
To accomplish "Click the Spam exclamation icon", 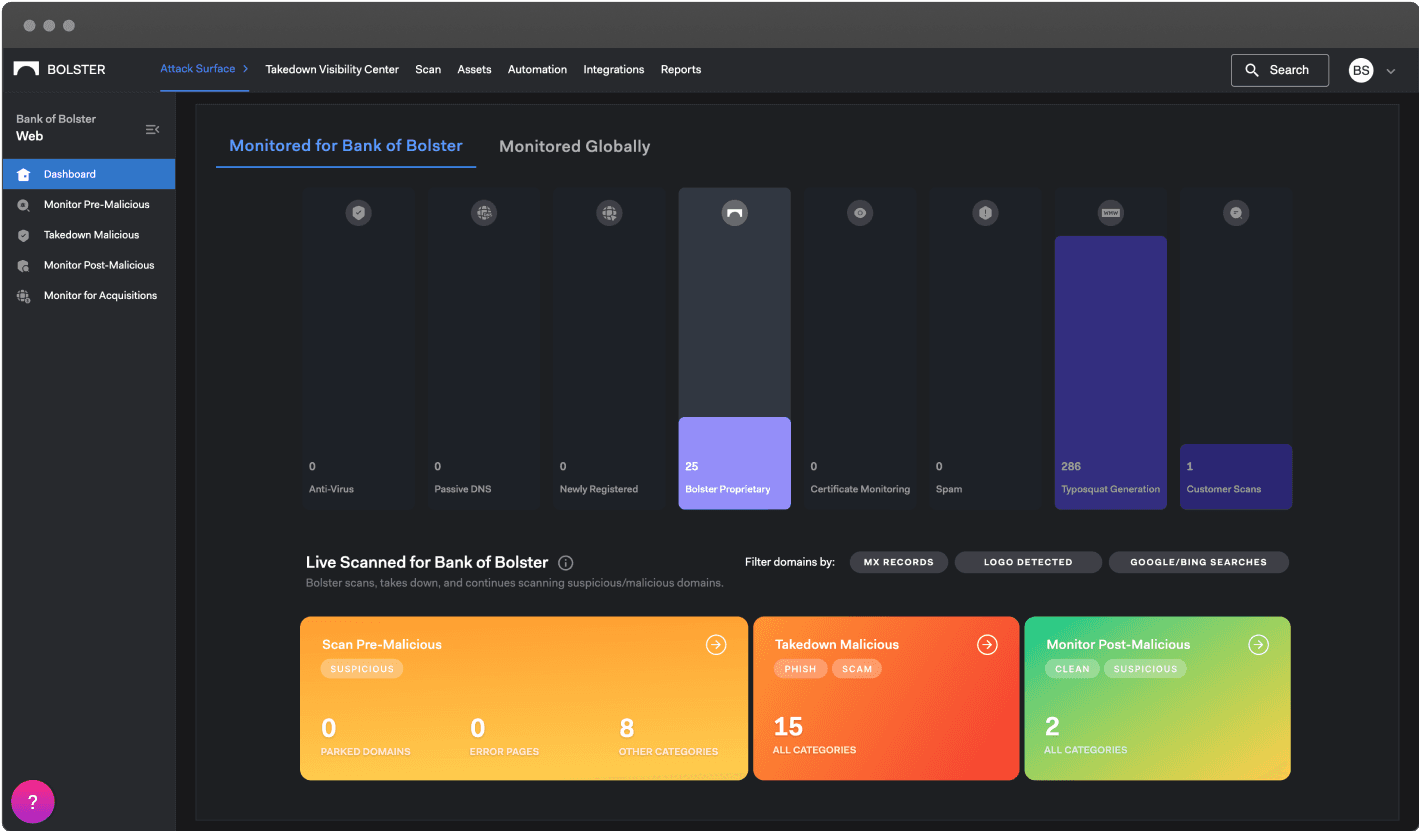I will [x=985, y=212].
